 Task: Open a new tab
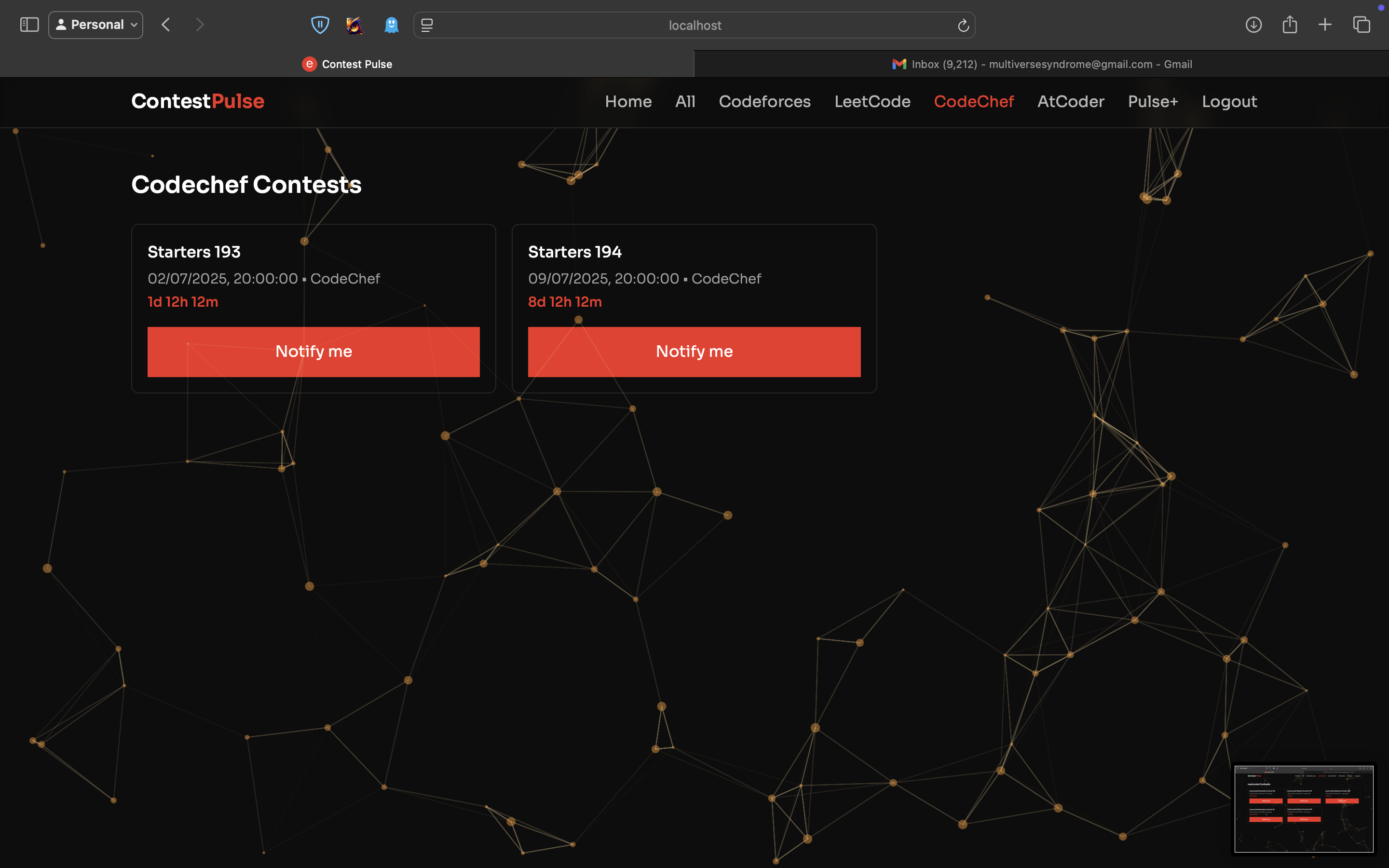click(1325, 25)
